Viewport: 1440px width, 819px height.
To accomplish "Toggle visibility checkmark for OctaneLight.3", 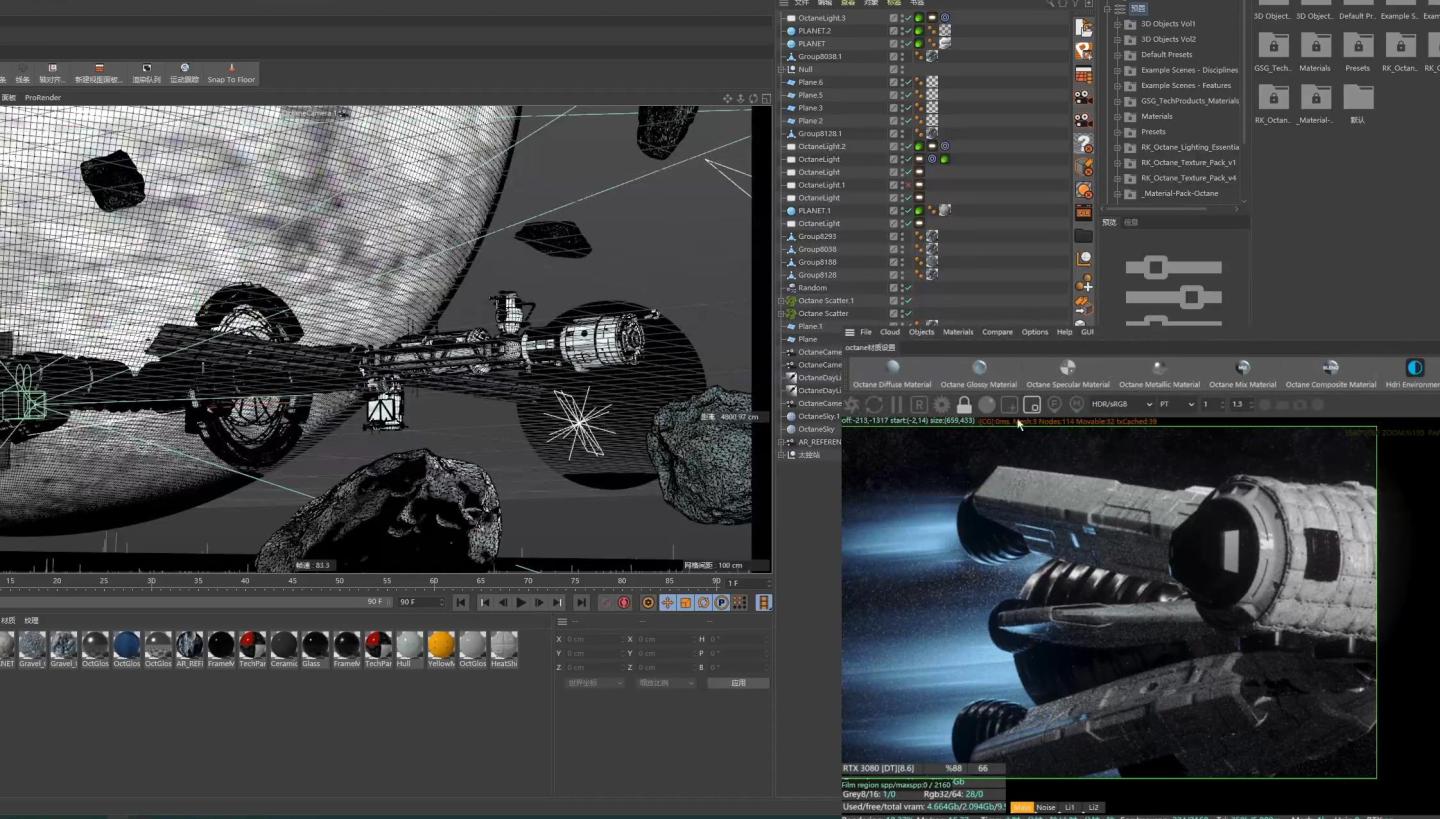I will (x=907, y=18).
